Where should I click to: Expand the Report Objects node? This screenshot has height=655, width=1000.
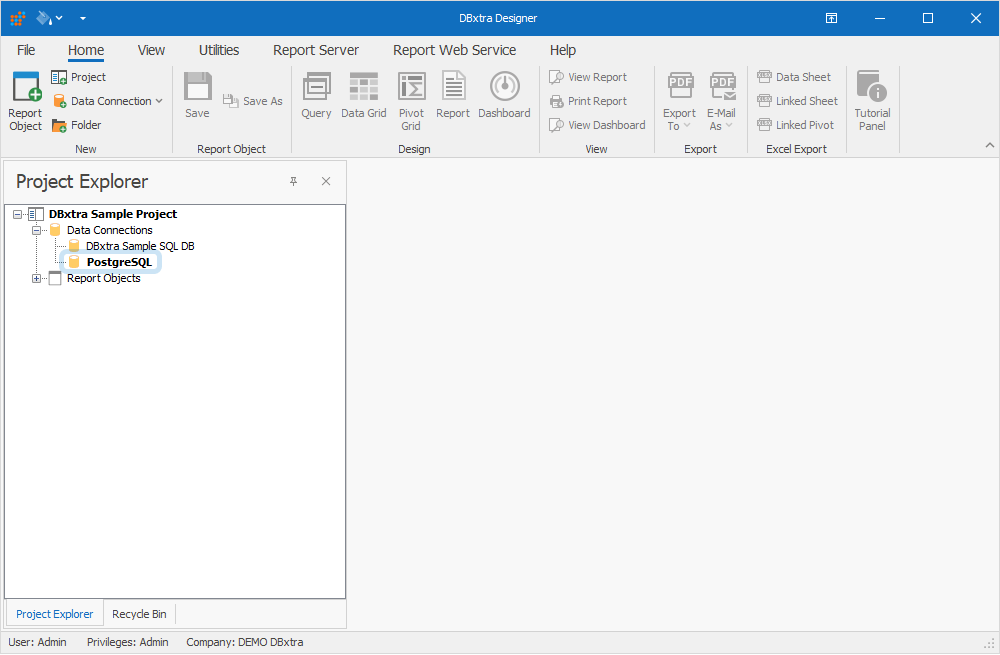coord(36,277)
